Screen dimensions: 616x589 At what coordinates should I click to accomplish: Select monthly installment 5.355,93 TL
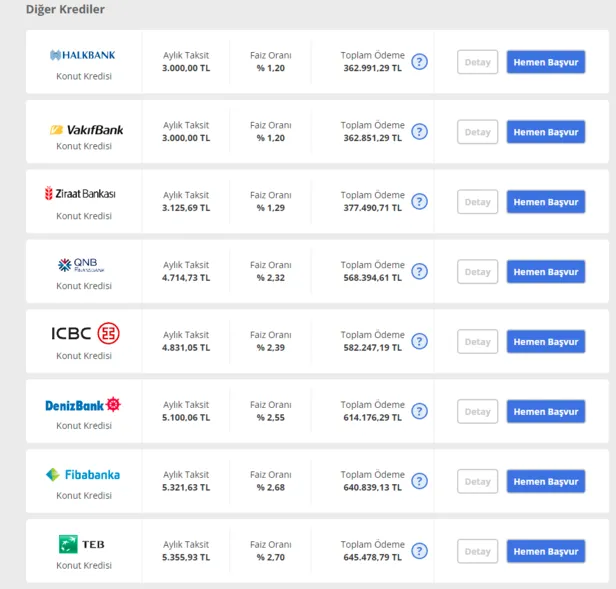click(x=186, y=558)
